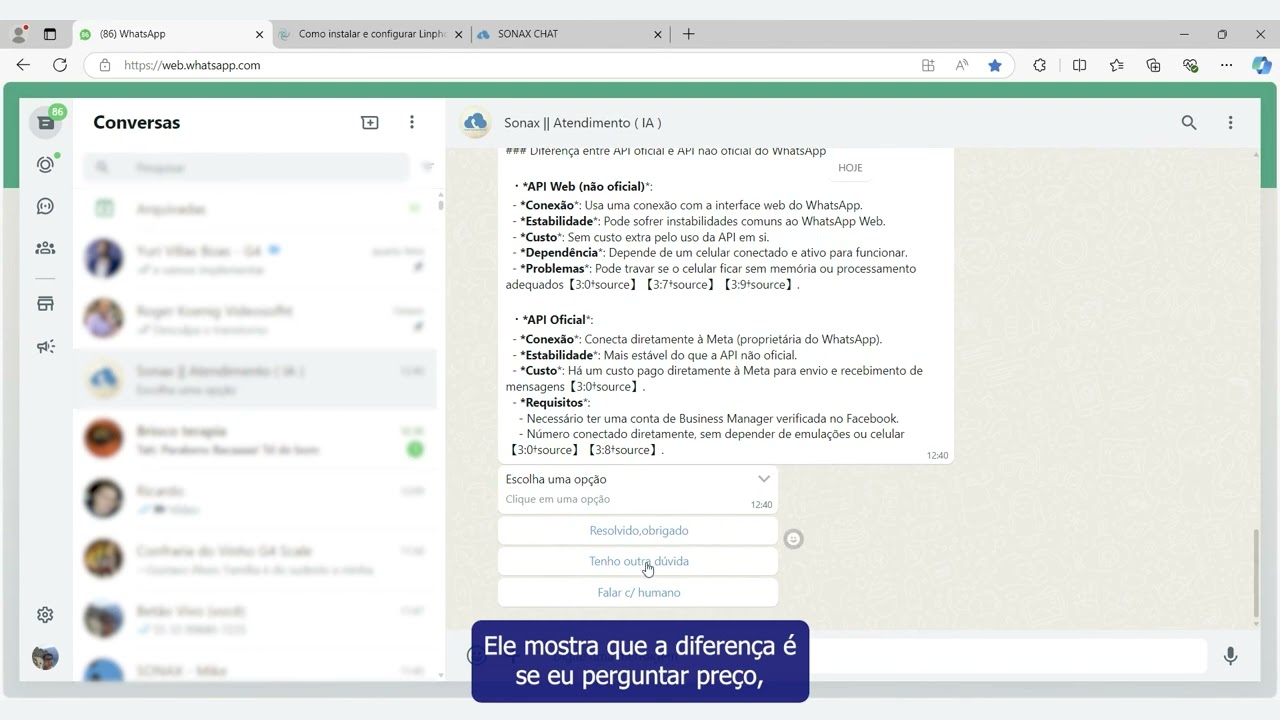Record a voice message with microphone

(1230, 656)
